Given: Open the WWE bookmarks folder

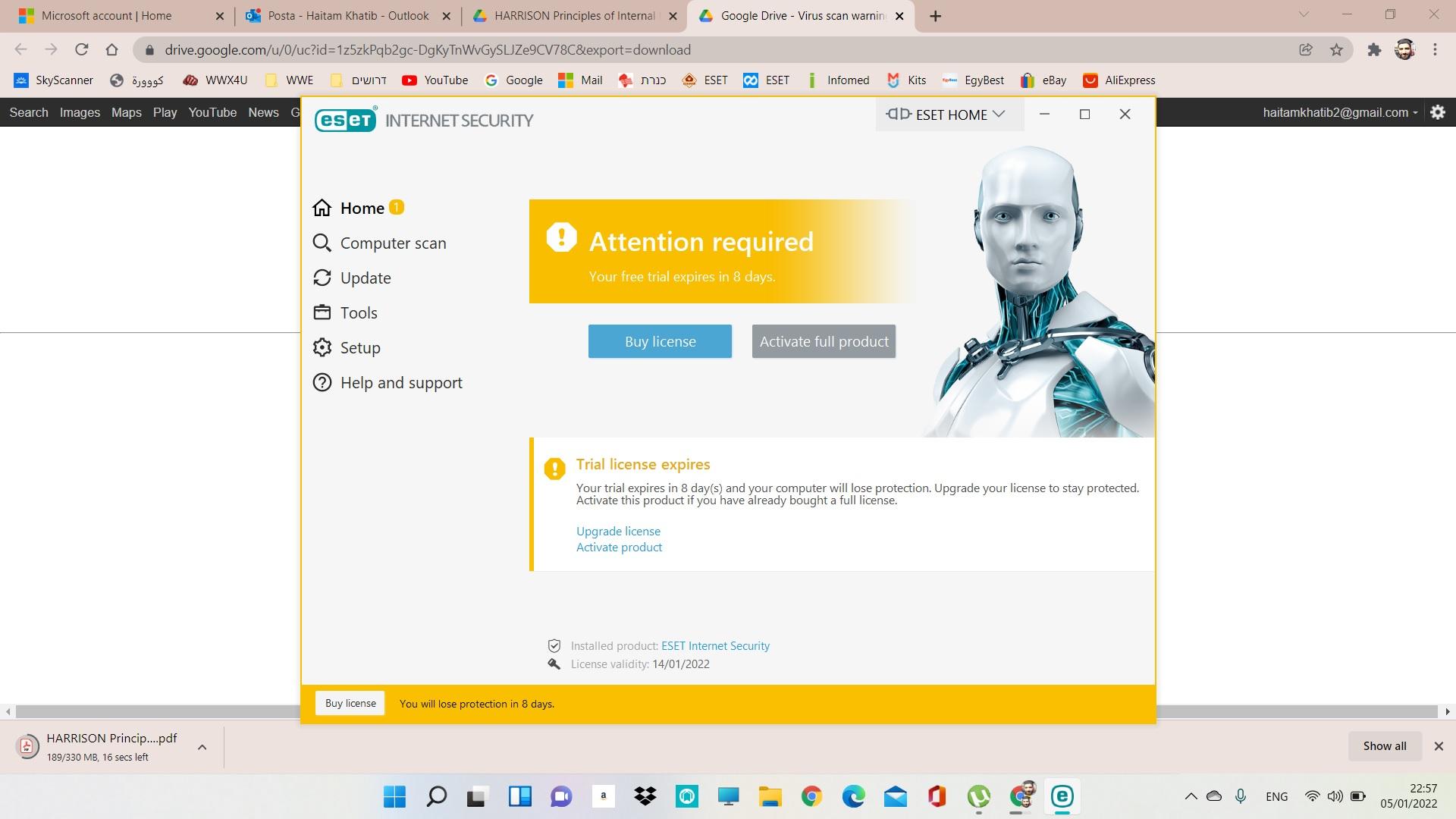Looking at the screenshot, I should pyautogui.click(x=289, y=80).
